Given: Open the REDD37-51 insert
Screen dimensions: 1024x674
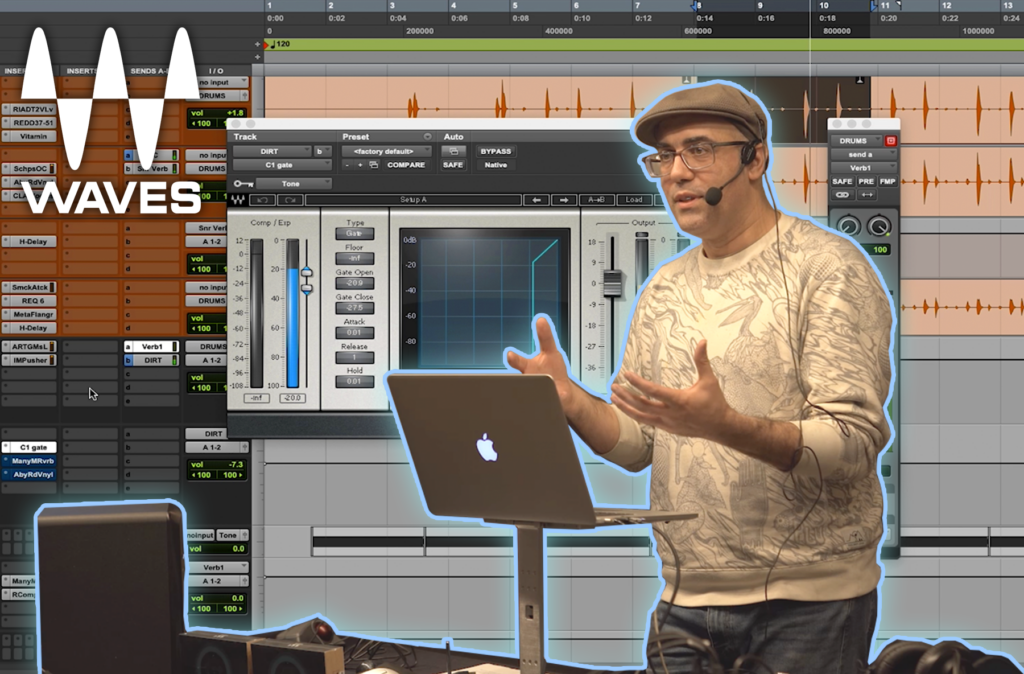Looking at the screenshot, I should point(29,123).
